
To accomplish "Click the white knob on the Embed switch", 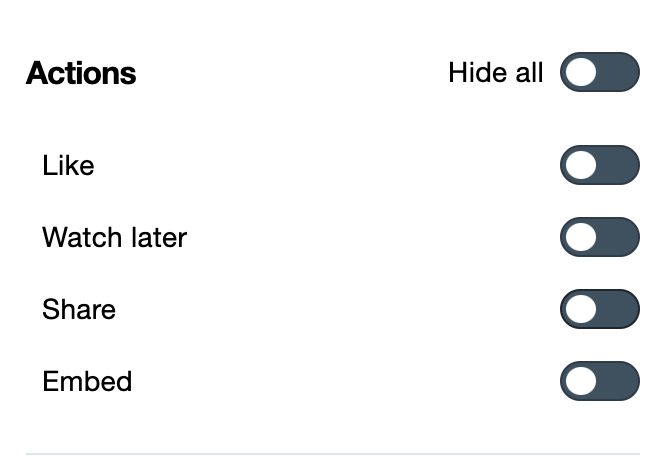I will (581, 381).
